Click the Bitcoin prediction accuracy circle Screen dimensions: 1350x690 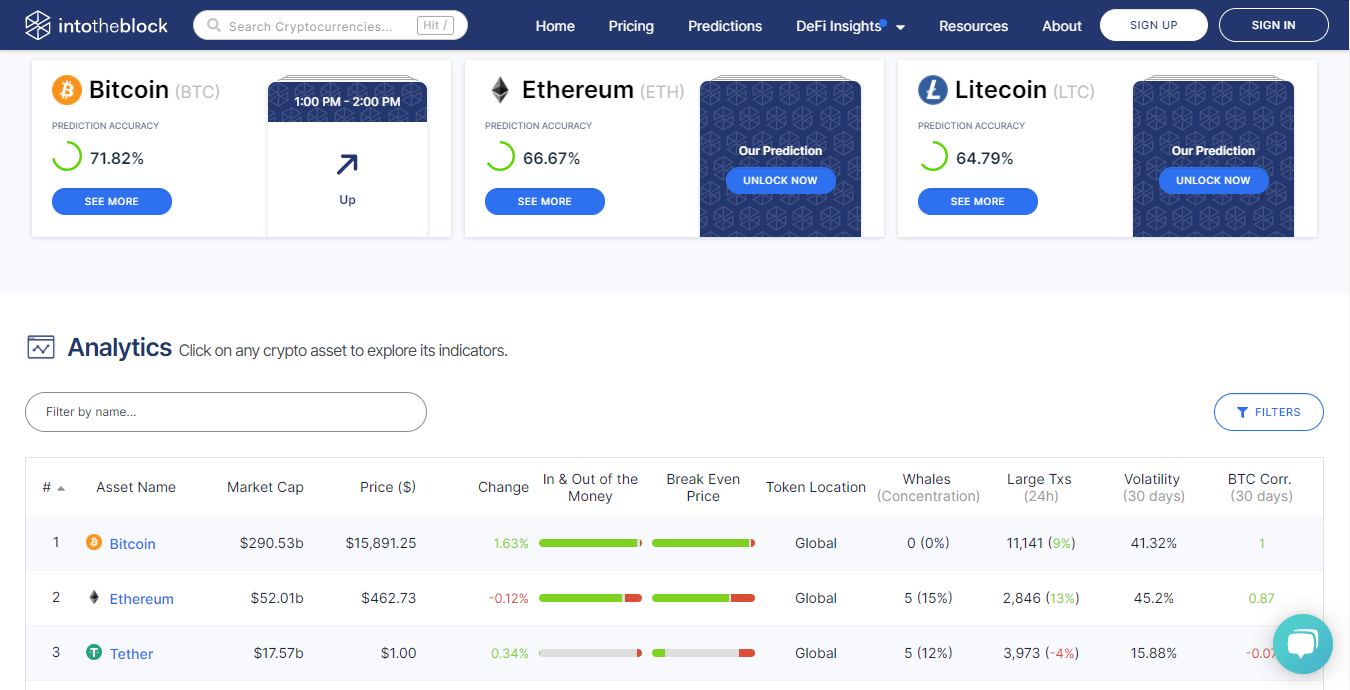pos(67,157)
